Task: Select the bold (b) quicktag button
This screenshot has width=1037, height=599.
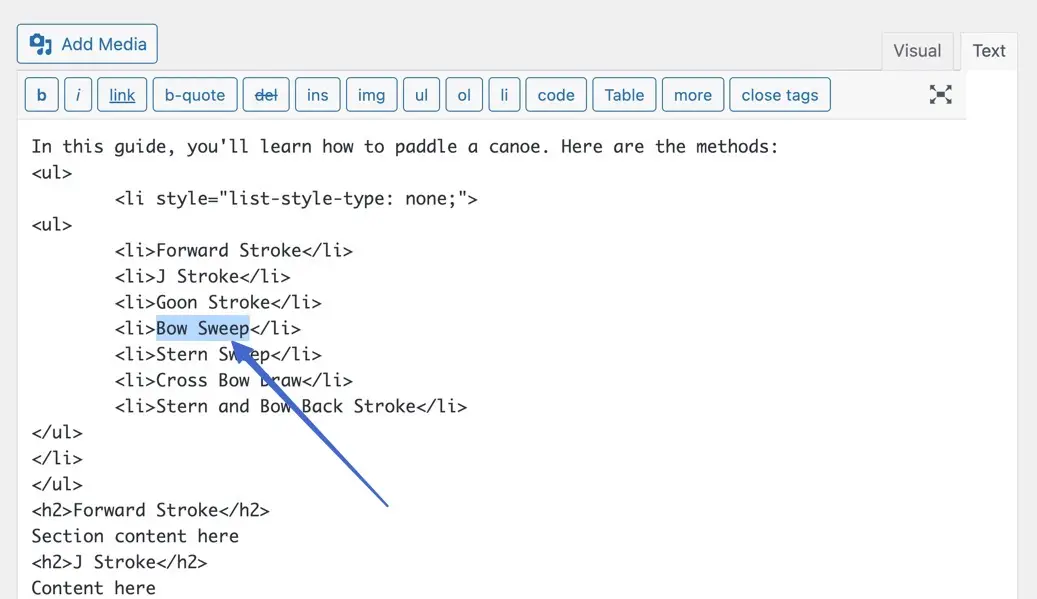Action: [x=41, y=94]
